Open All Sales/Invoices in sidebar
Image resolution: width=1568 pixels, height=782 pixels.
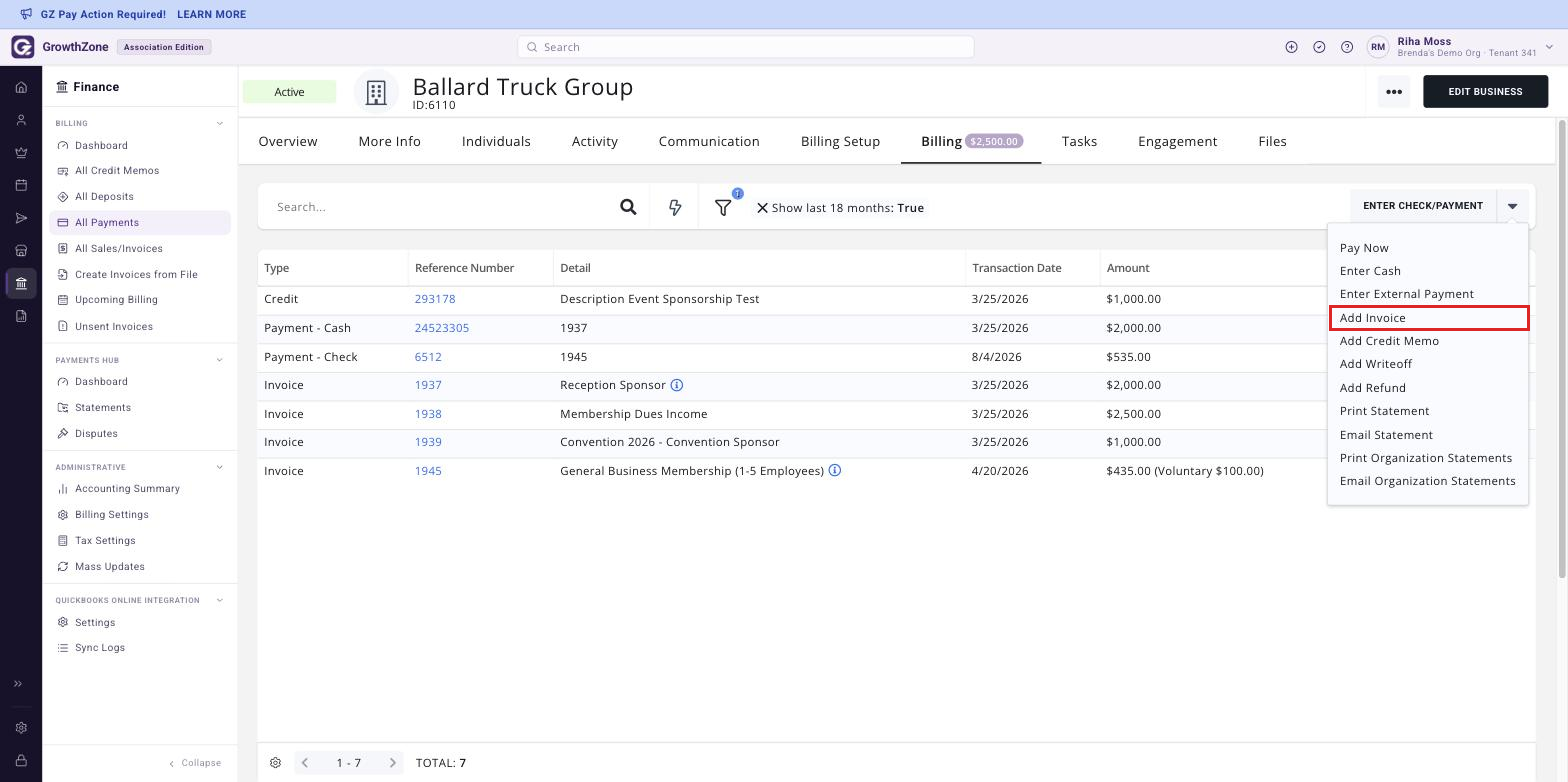118,248
